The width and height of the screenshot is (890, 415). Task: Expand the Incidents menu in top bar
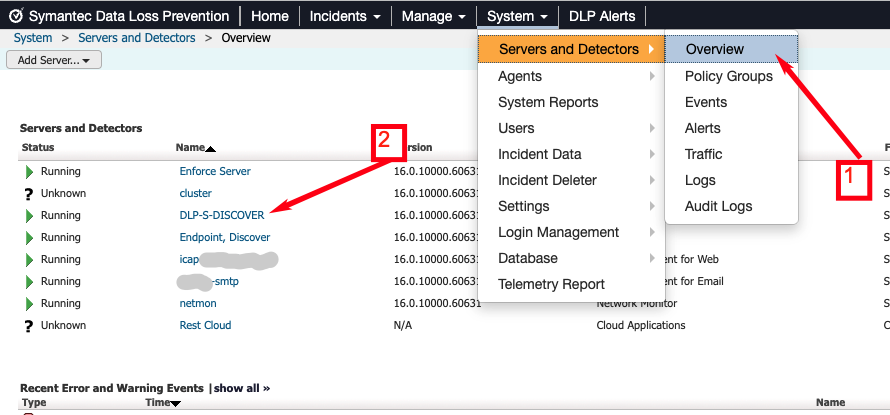click(x=345, y=16)
